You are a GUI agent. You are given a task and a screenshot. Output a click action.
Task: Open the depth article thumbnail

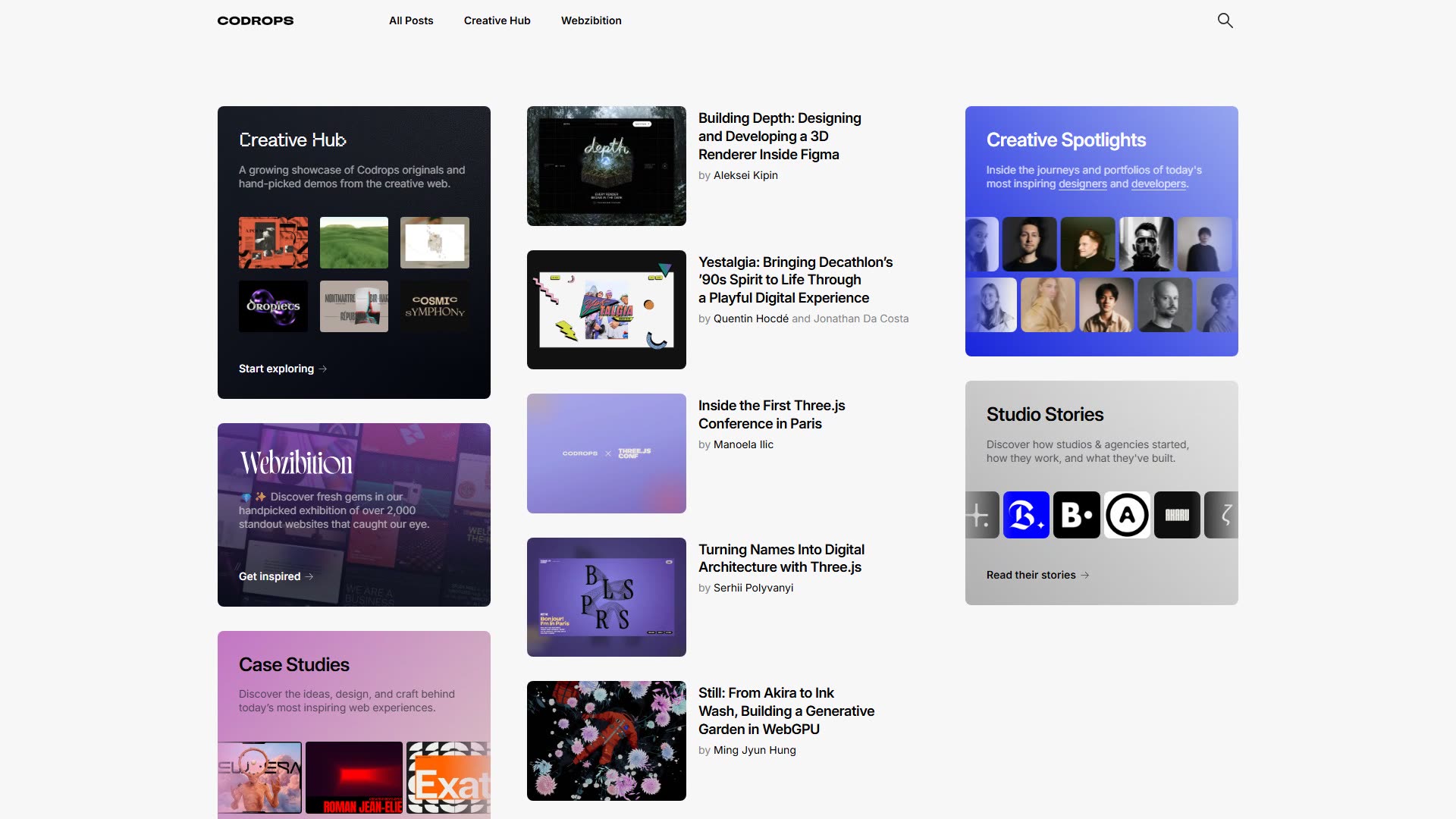point(607,166)
